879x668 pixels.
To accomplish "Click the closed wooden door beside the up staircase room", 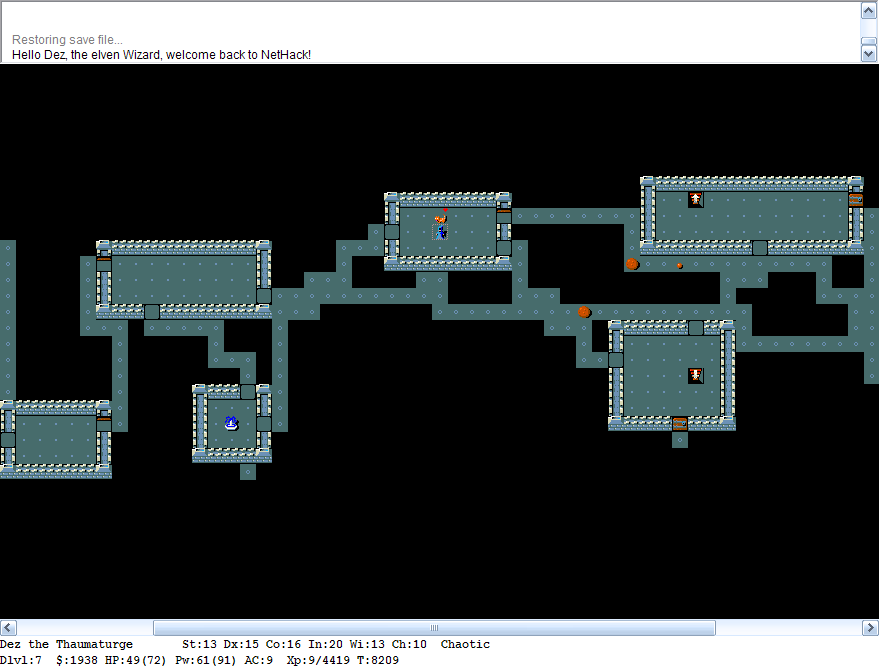I will click(855, 200).
